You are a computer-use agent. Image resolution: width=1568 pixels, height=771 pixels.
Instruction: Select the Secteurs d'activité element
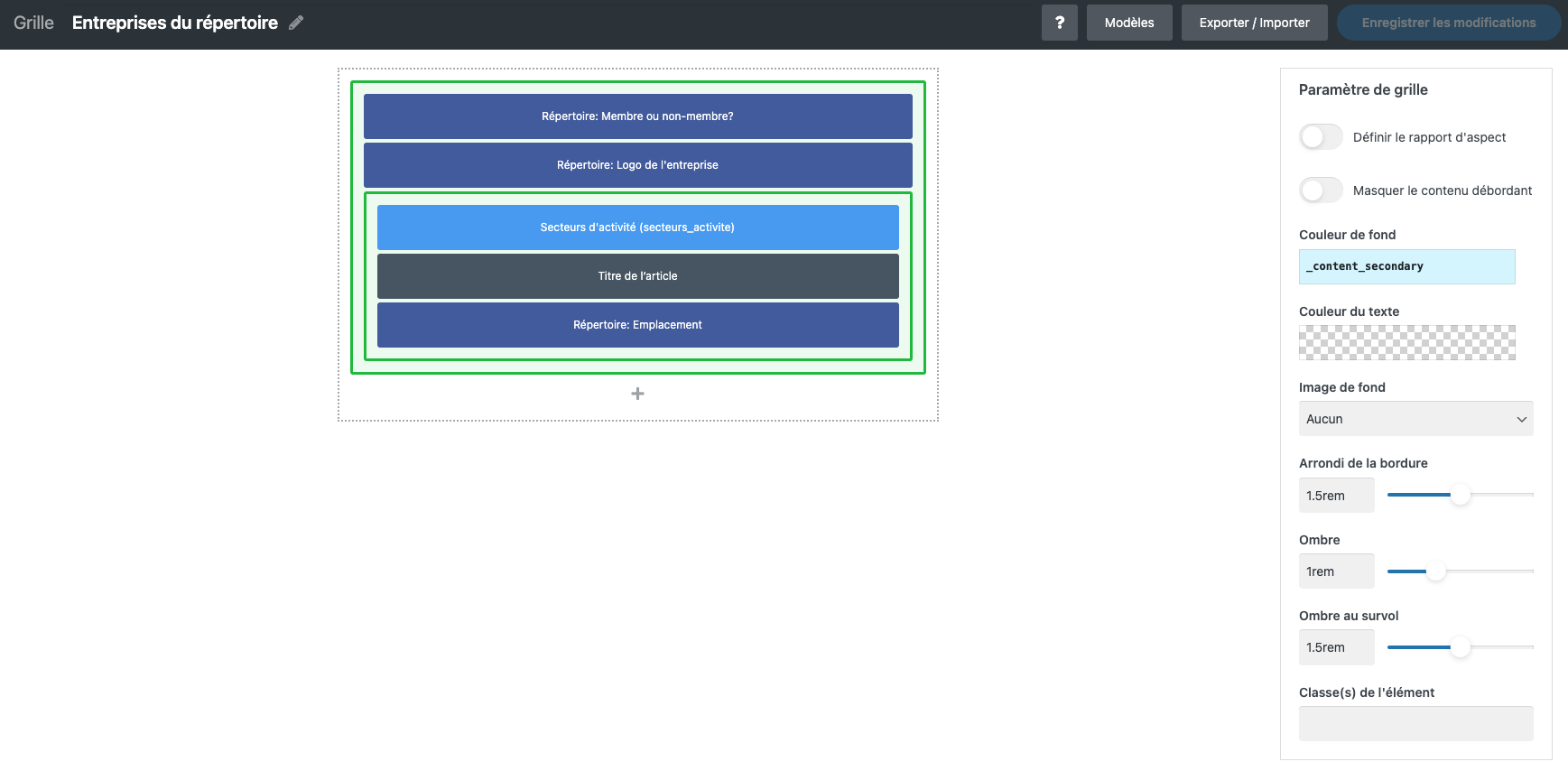[637, 228]
